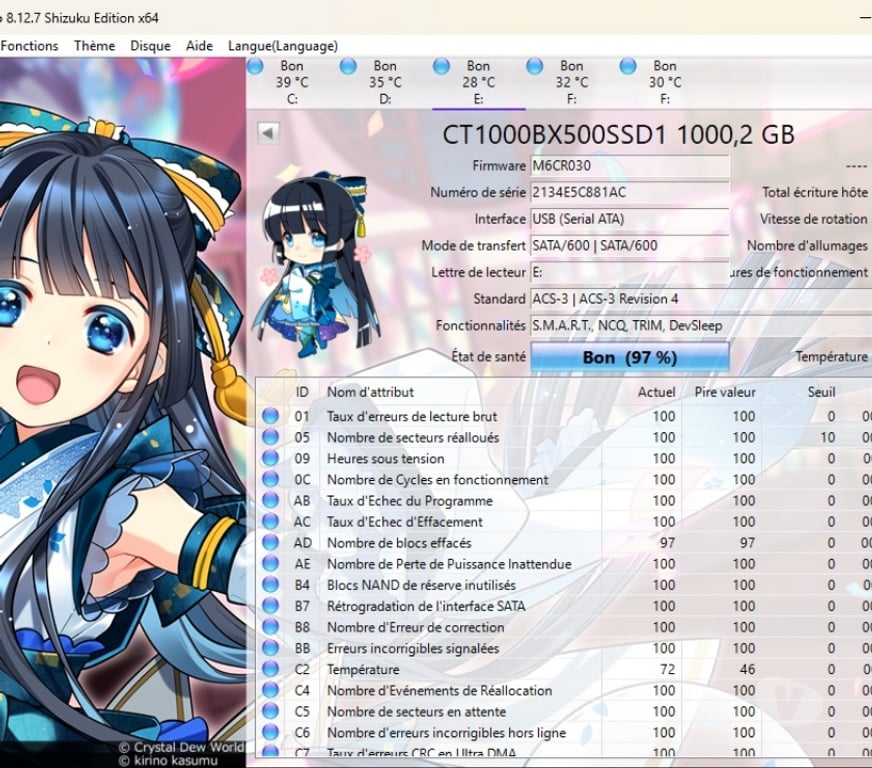Open the Disque menu
The width and height of the screenshot is (872, 768).
tap(150, 46)
